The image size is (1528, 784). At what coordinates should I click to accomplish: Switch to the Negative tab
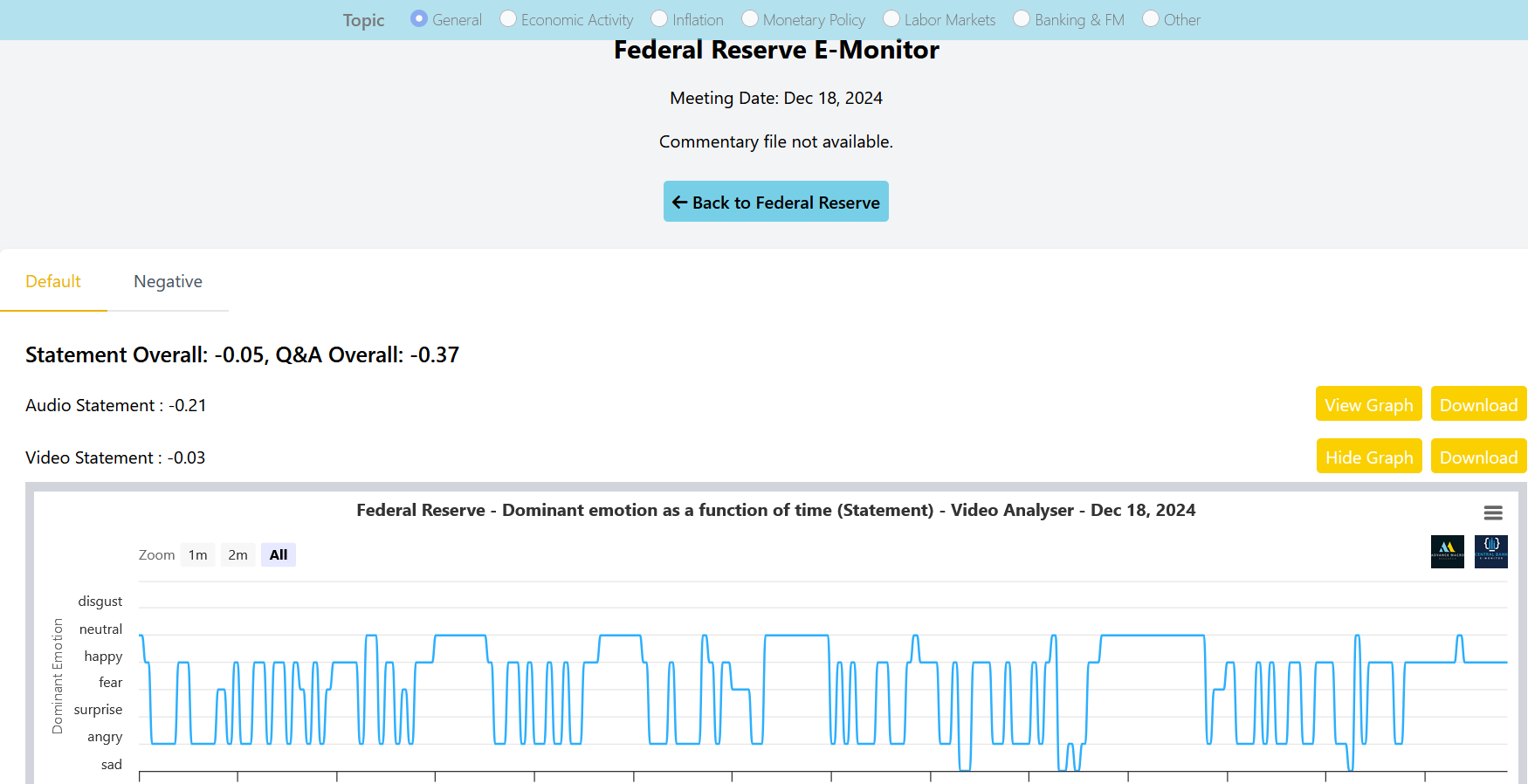pyautogui.click(x=168, y=282)
